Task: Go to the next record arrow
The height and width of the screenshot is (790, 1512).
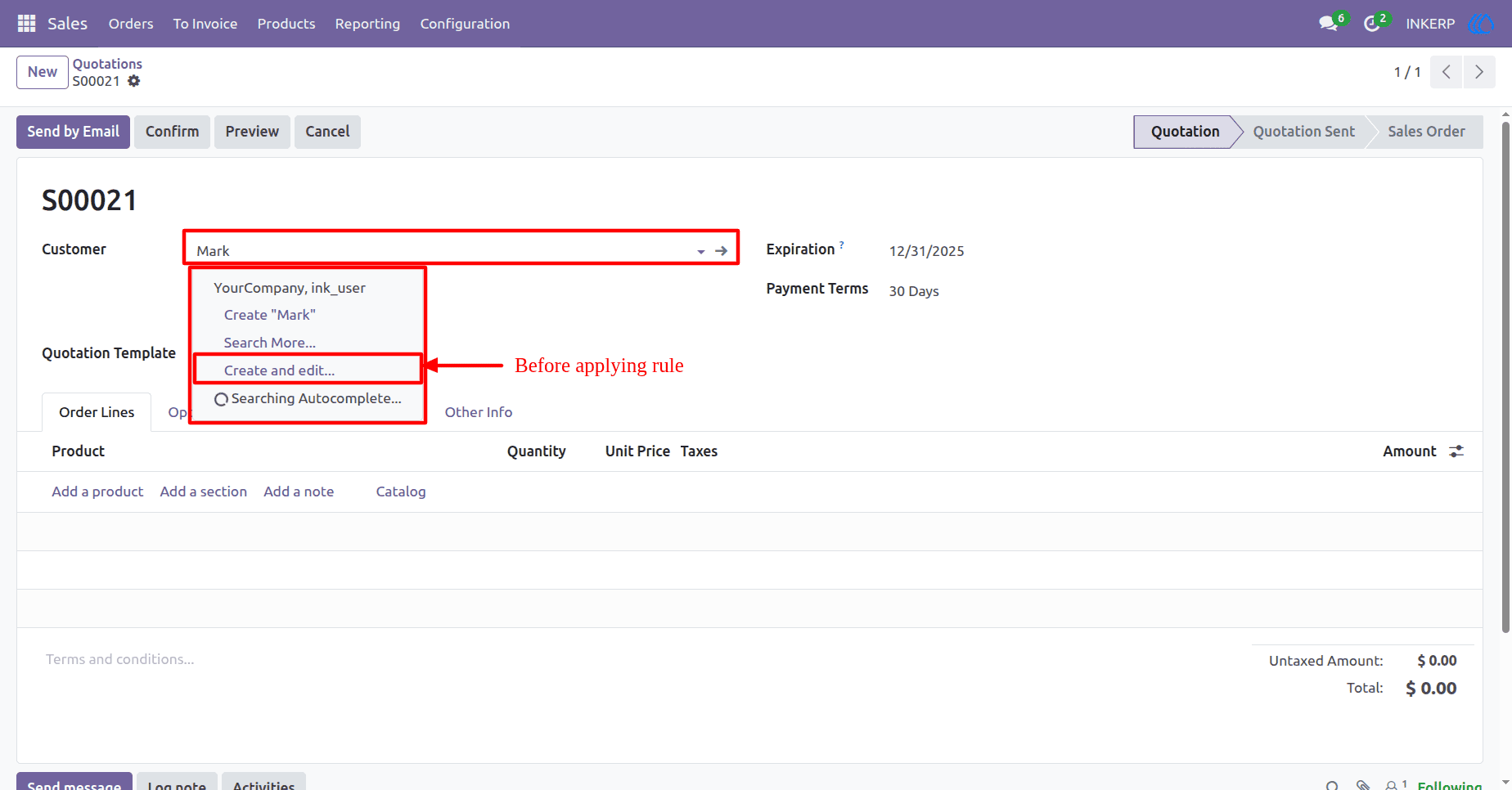Action: click(x=1479, y=72)
